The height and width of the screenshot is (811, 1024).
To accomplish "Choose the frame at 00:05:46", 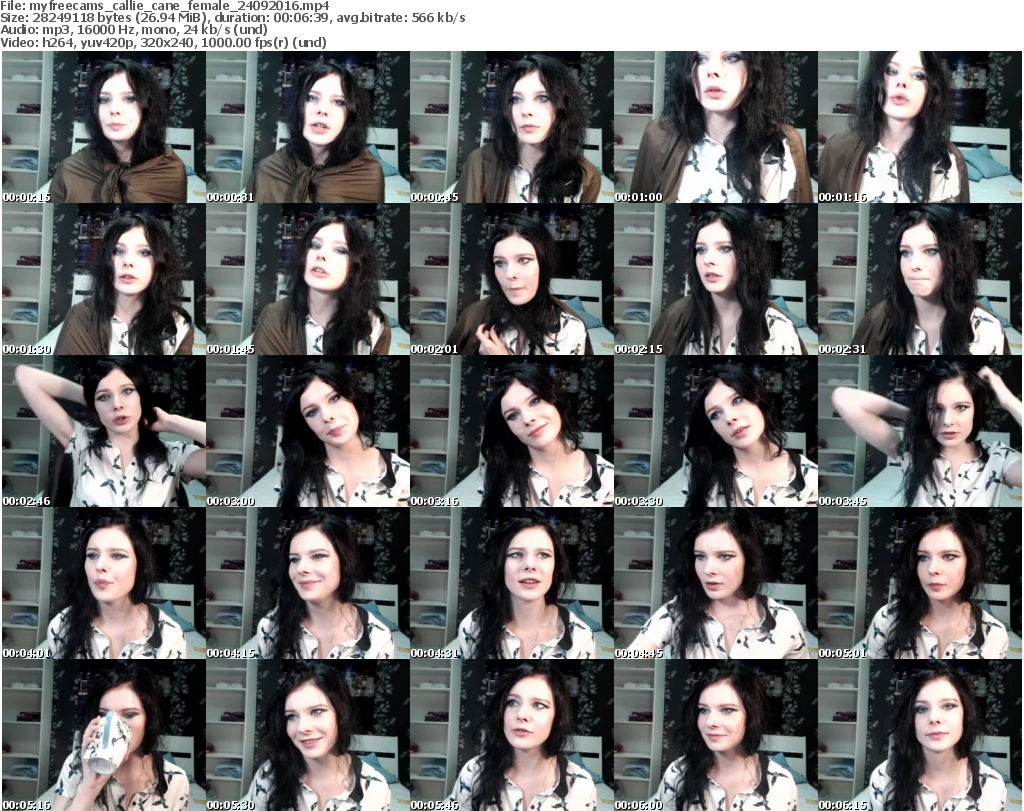I will [x=511, y=735].
